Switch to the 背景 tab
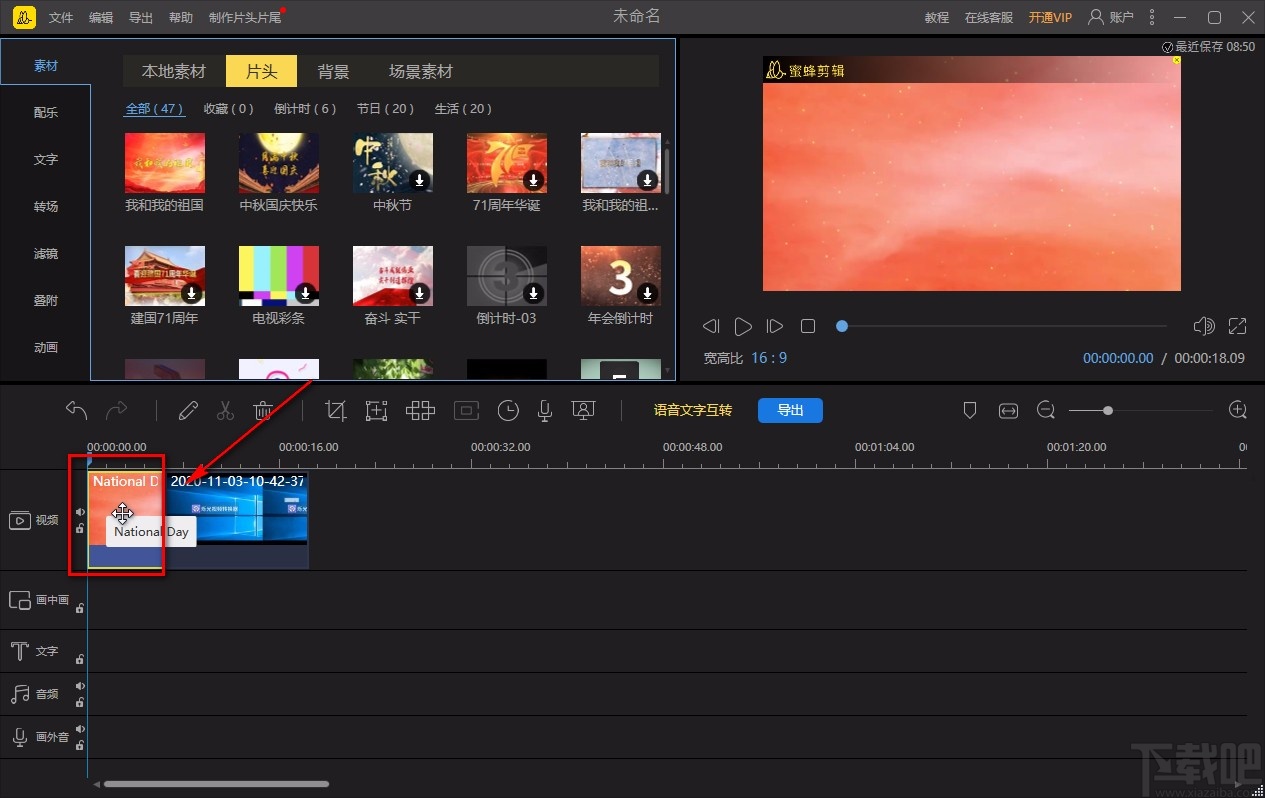The image size is (1265, 798). pos(333,71)
